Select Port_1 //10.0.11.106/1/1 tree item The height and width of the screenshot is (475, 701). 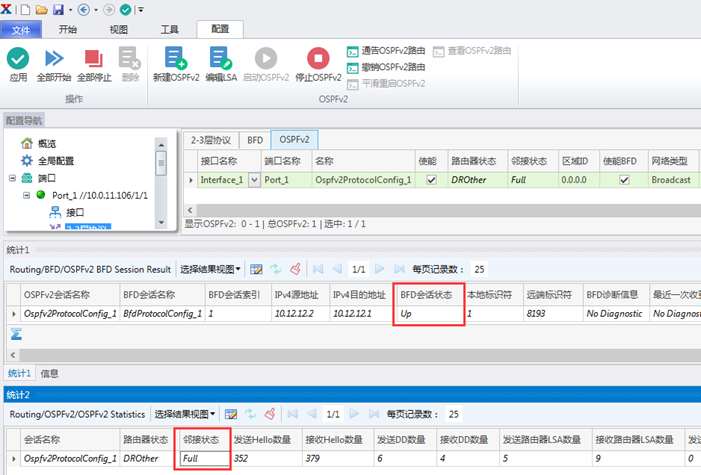point(100,195)
